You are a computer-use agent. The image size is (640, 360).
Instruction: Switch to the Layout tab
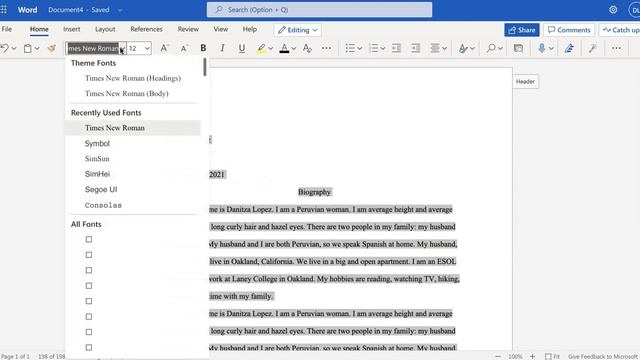click(x=105, y=29)
